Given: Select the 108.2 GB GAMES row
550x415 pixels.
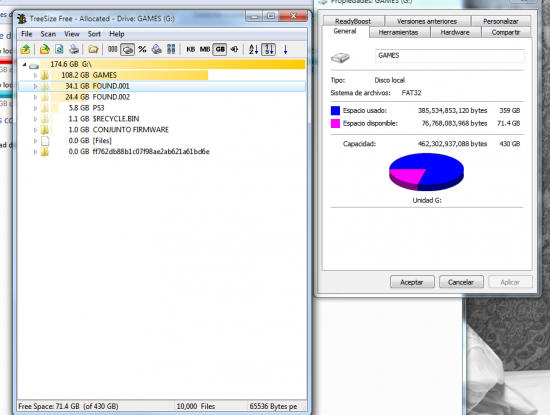Looking at the screenshot, I should [x=162, y=75].
